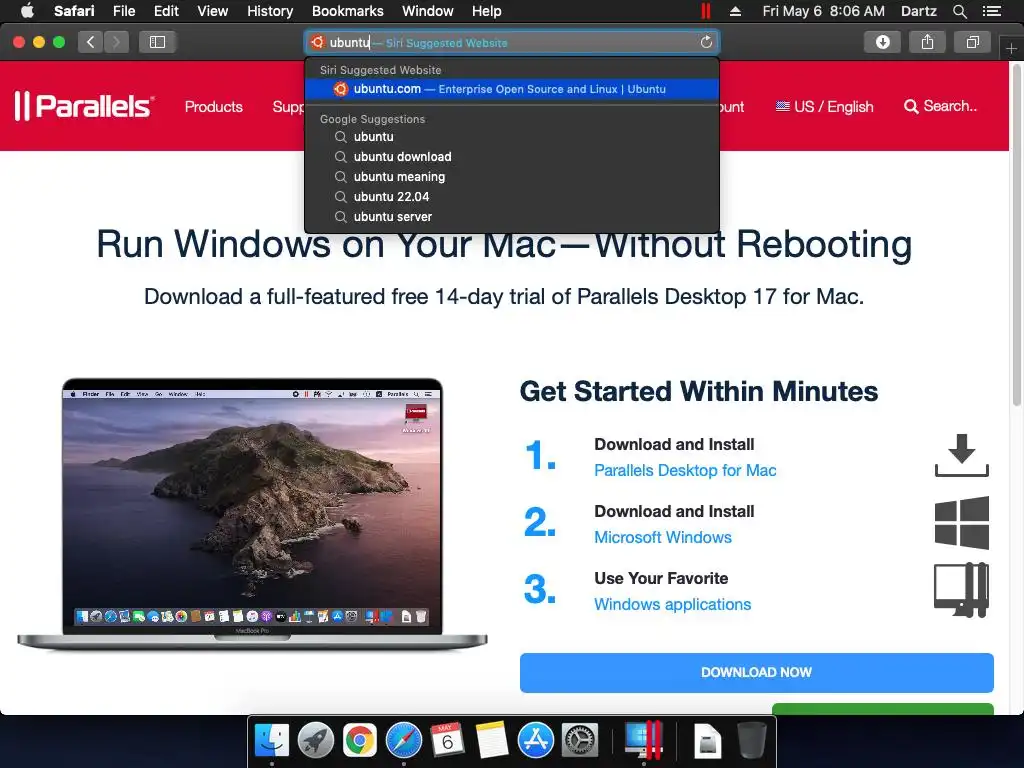This screenshot has width=1024, height=768.
Task: Open Parallels Desktop in the Dock
Action: (x=643, y=741)
